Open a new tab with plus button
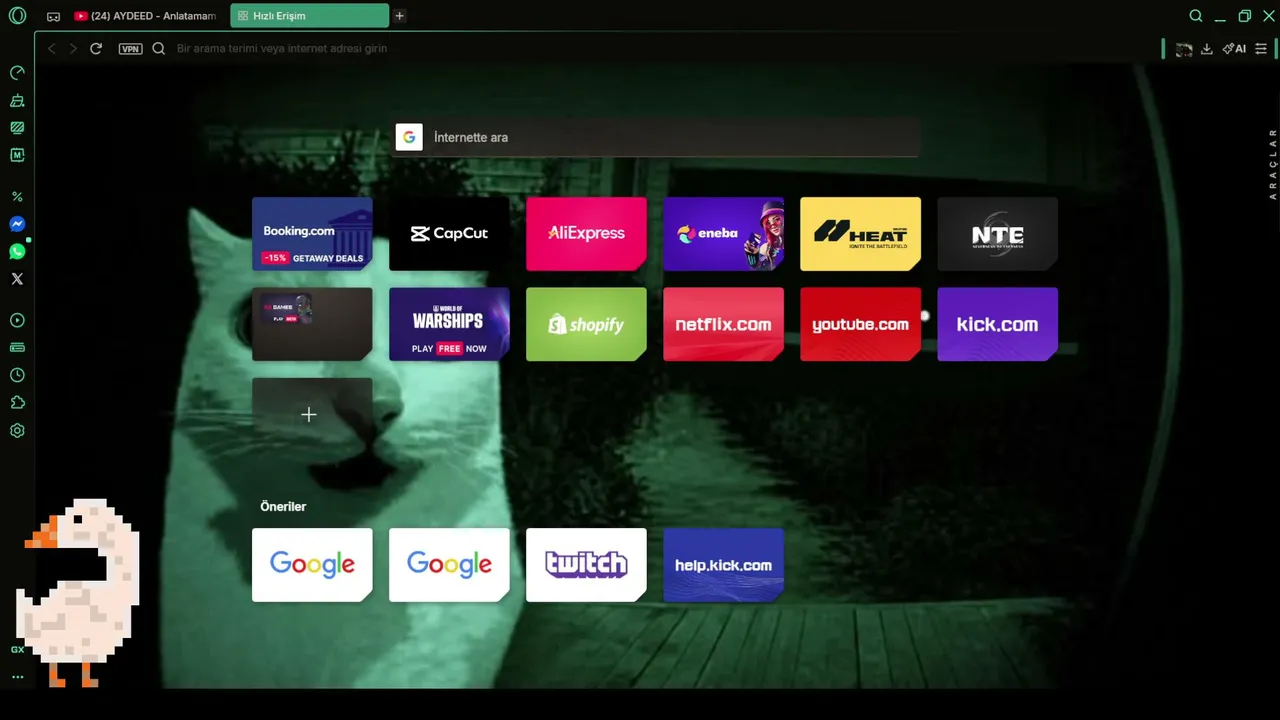The image size is (1280, 720). pyautogui.click(x=400, y=16)
